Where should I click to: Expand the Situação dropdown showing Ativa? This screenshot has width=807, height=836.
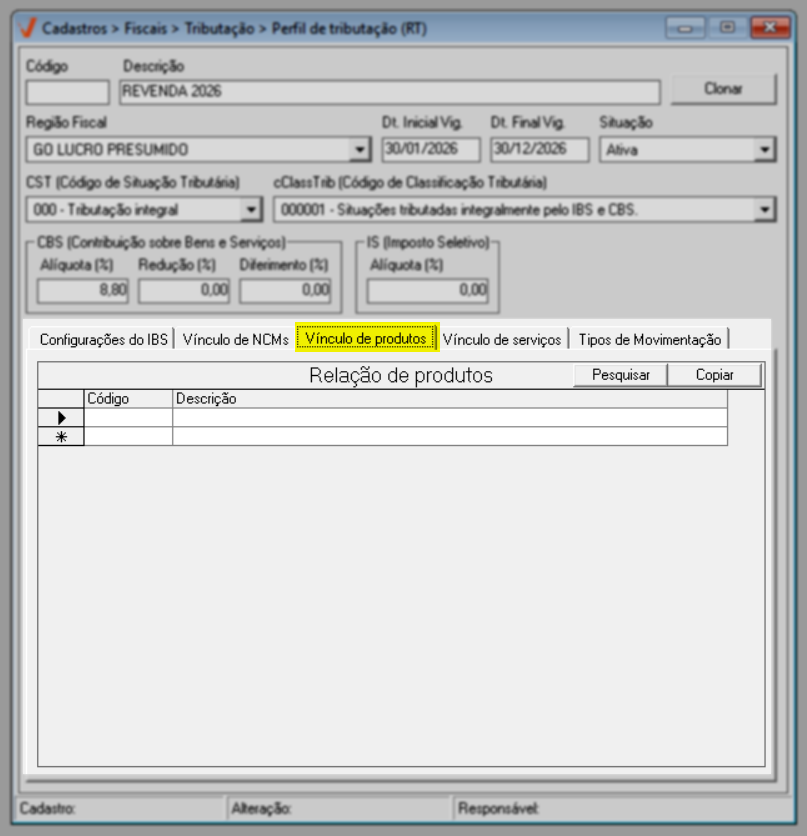click(765, 150)
